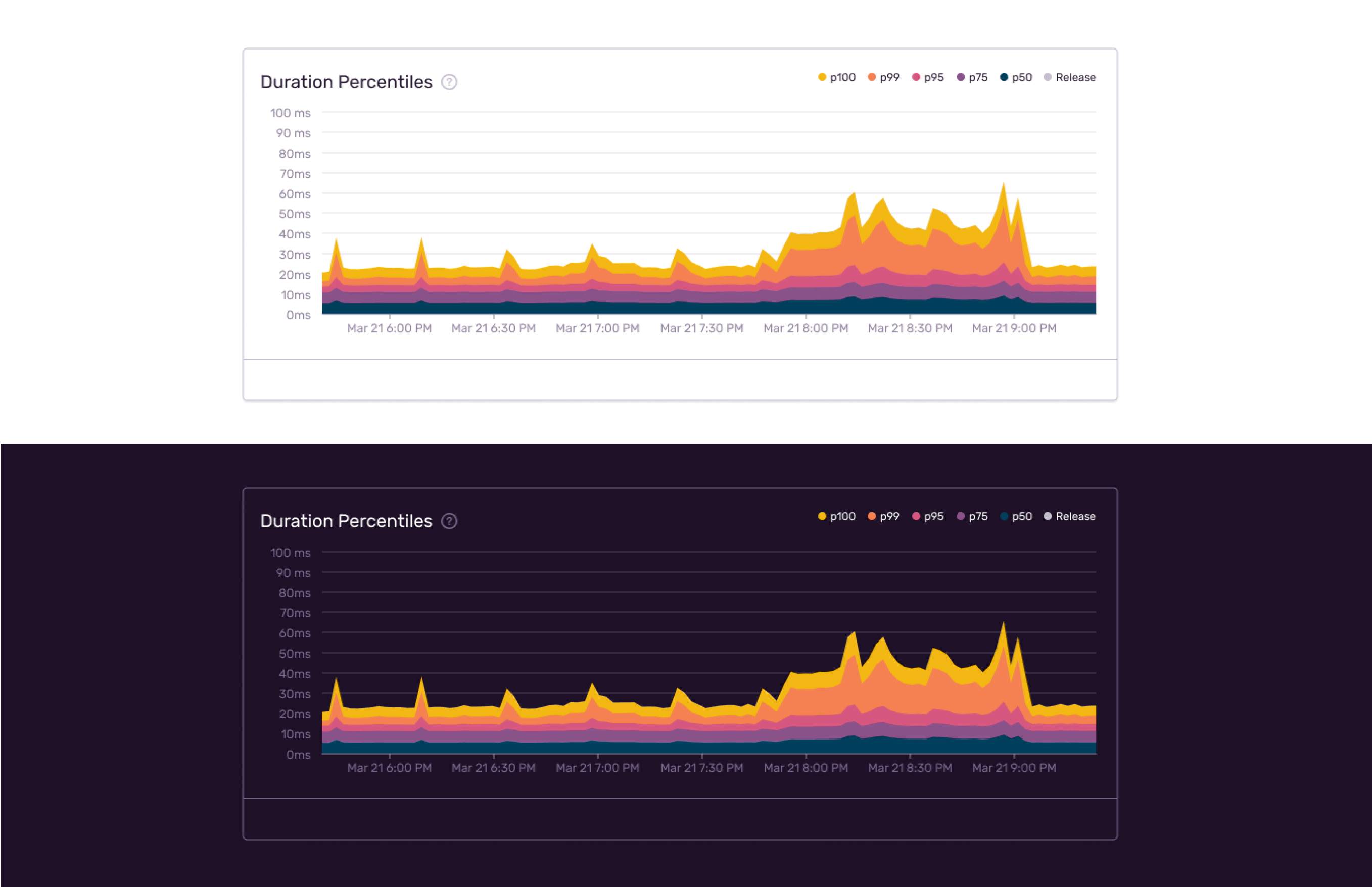Click Mar 21 9:00 PM label in dark chart
Image resolution: width=1372 pixels, height=887 pixels.
point(1014,768)
